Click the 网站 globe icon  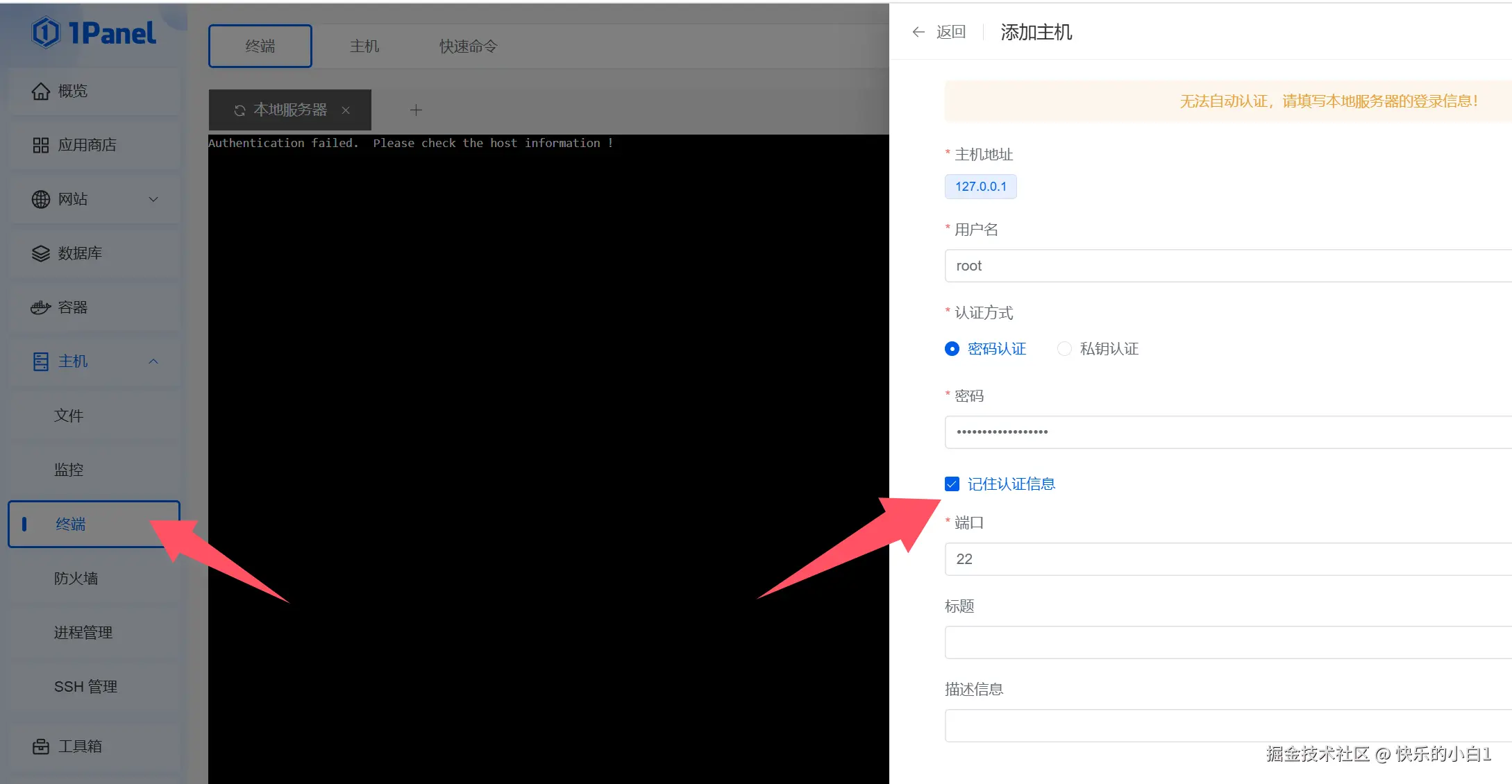pos(41,199)
